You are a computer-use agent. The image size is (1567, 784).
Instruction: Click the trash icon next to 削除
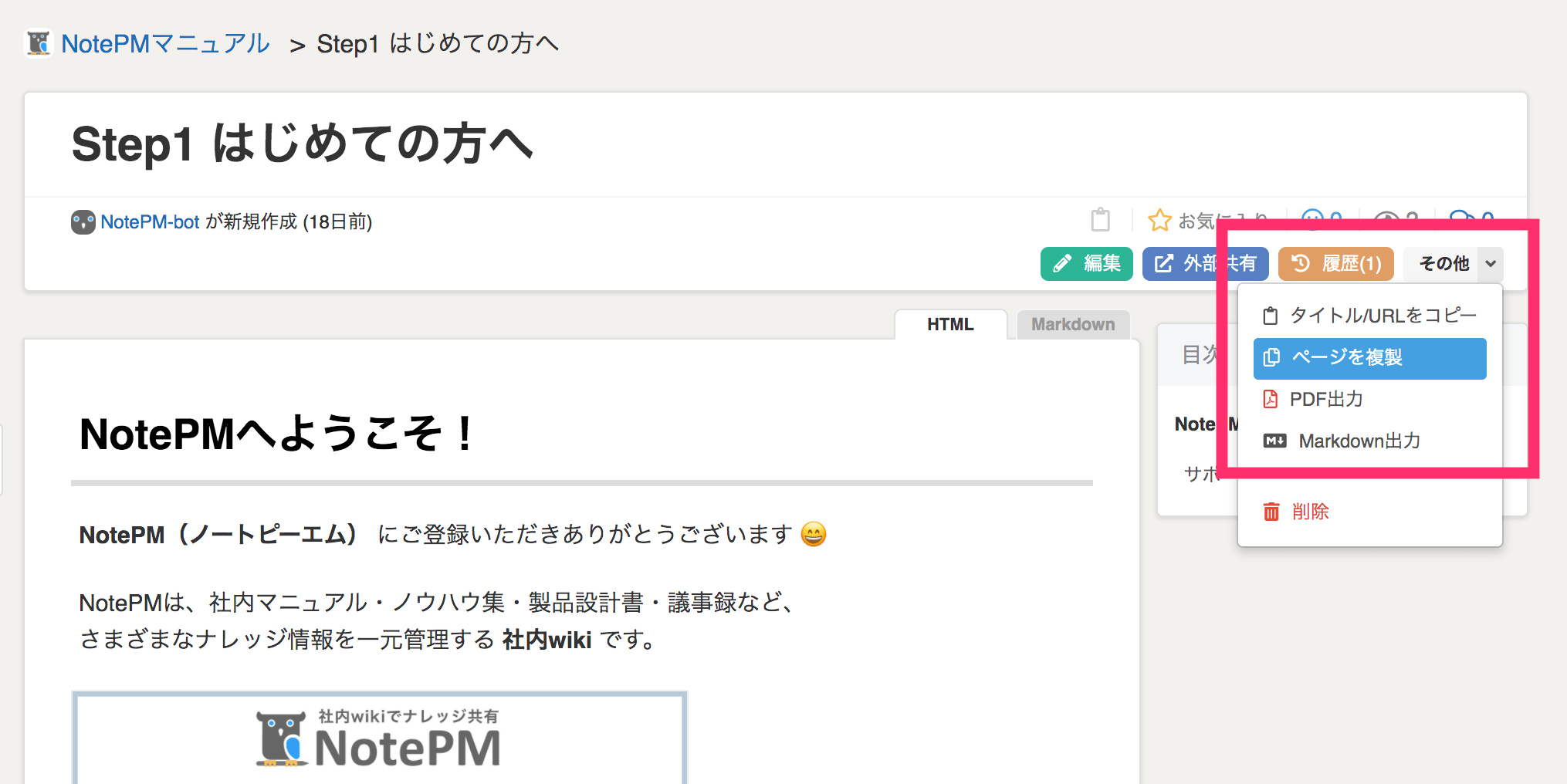click(1272, 511)
